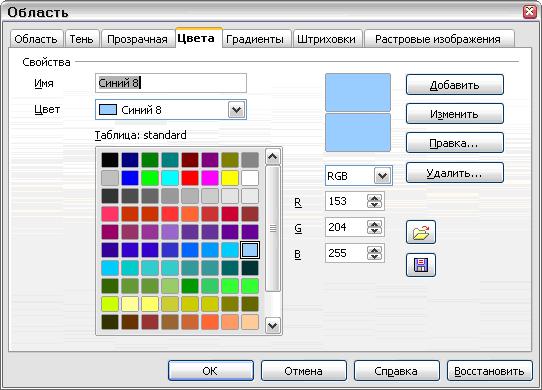Pick the magenta swatch in second row
Viewport: 542px width, 390px height.
[210, 178]
